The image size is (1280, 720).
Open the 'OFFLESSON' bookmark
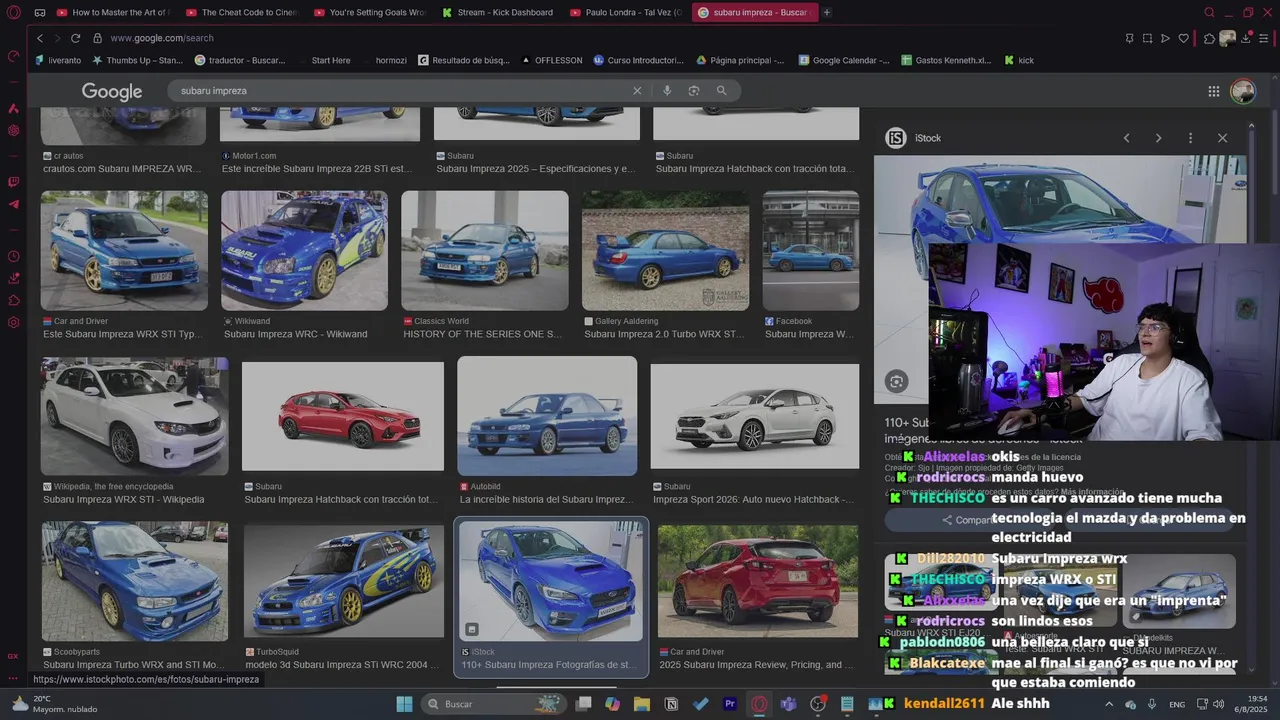click(552, 60)
